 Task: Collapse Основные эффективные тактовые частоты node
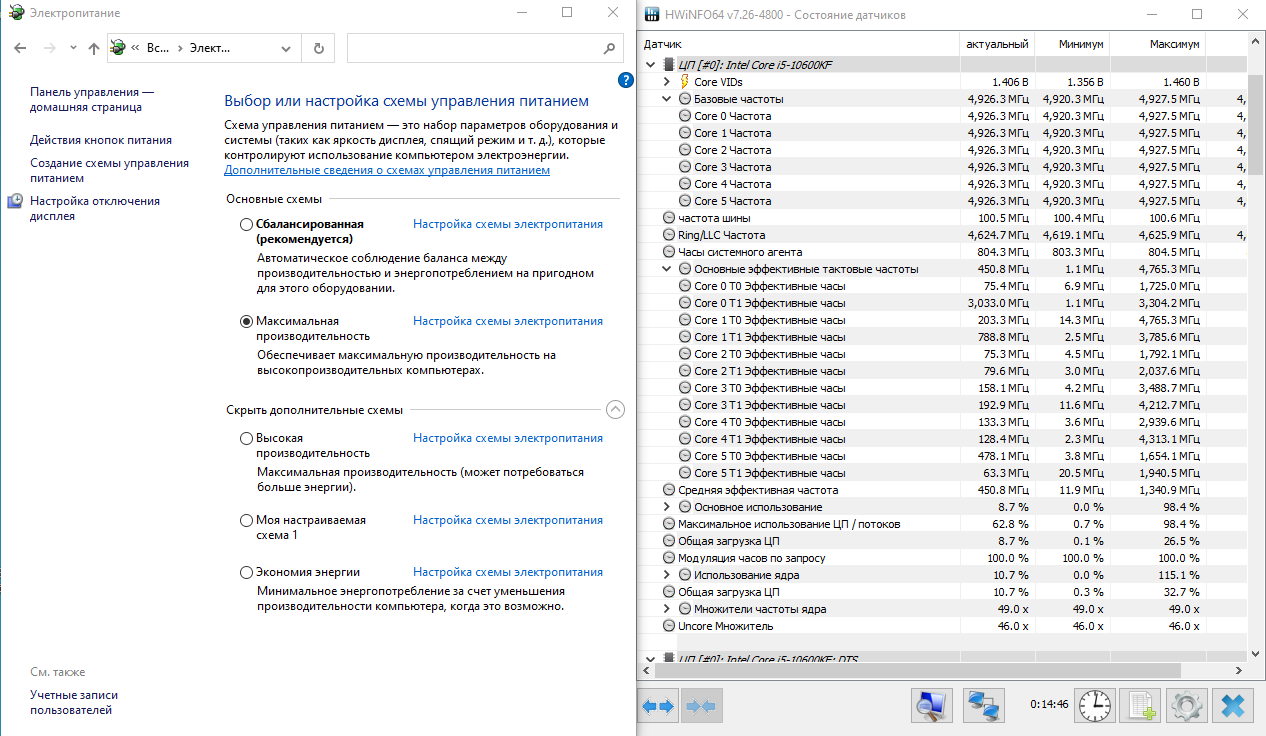point(667,269)
